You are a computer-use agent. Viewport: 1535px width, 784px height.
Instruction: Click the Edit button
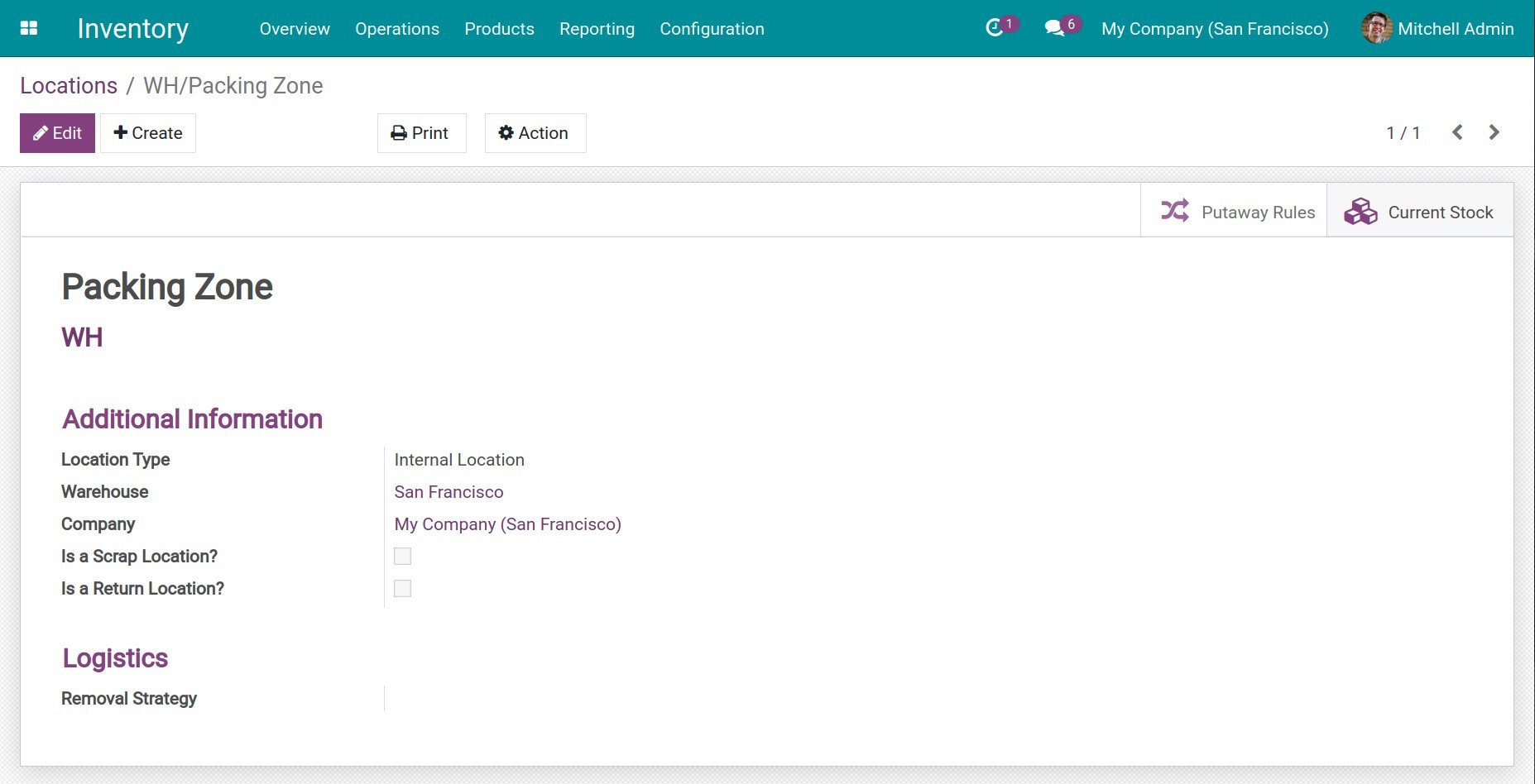click(x=57, y=133)
